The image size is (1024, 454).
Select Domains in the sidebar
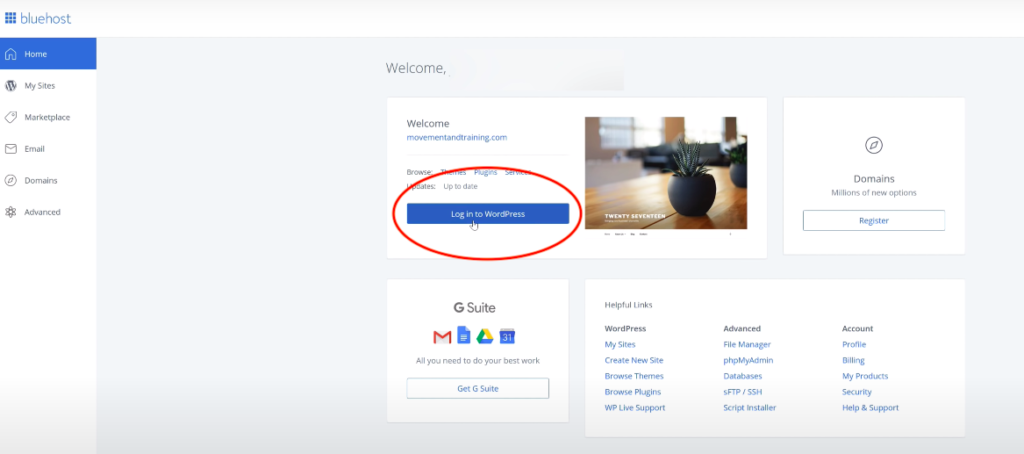tap(48, 180)
